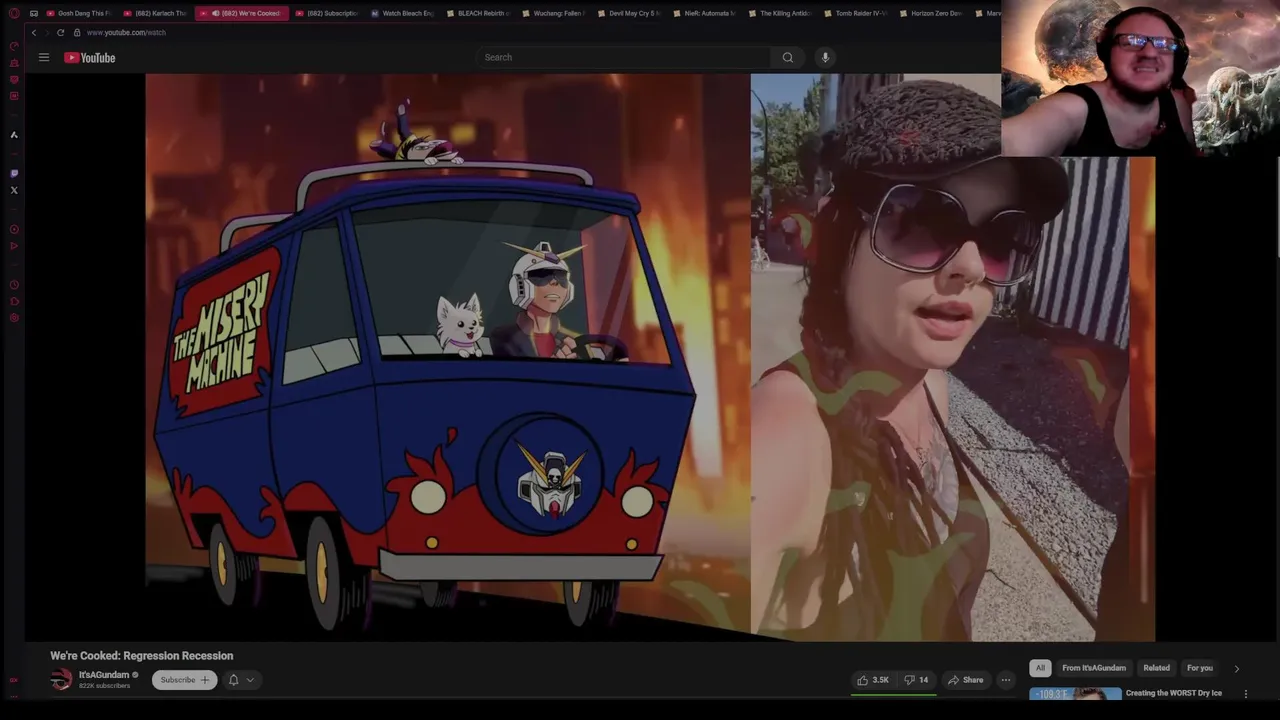Open options menu for Dry Ice video
The height and width of the screenshot is (720, 1280).
(x=1246, y=694)
